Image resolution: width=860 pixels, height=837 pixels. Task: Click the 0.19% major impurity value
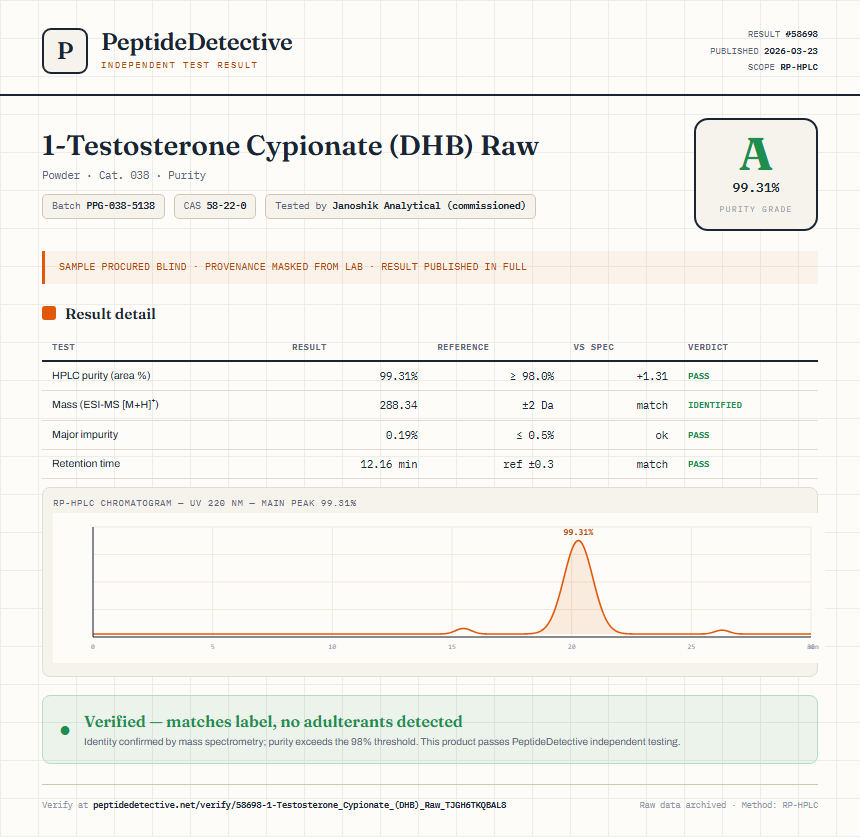[x=401, y=435]
